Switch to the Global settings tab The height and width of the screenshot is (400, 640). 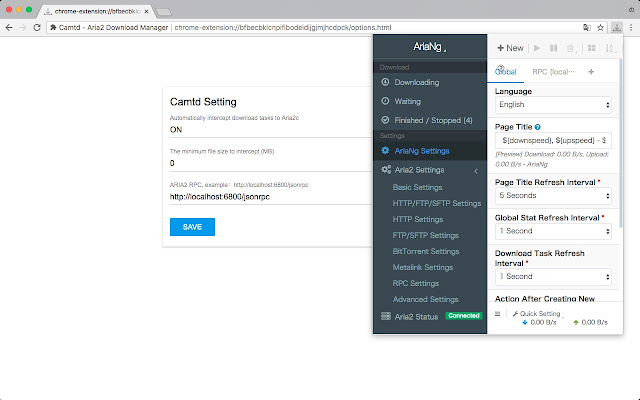tap(506, 72)
